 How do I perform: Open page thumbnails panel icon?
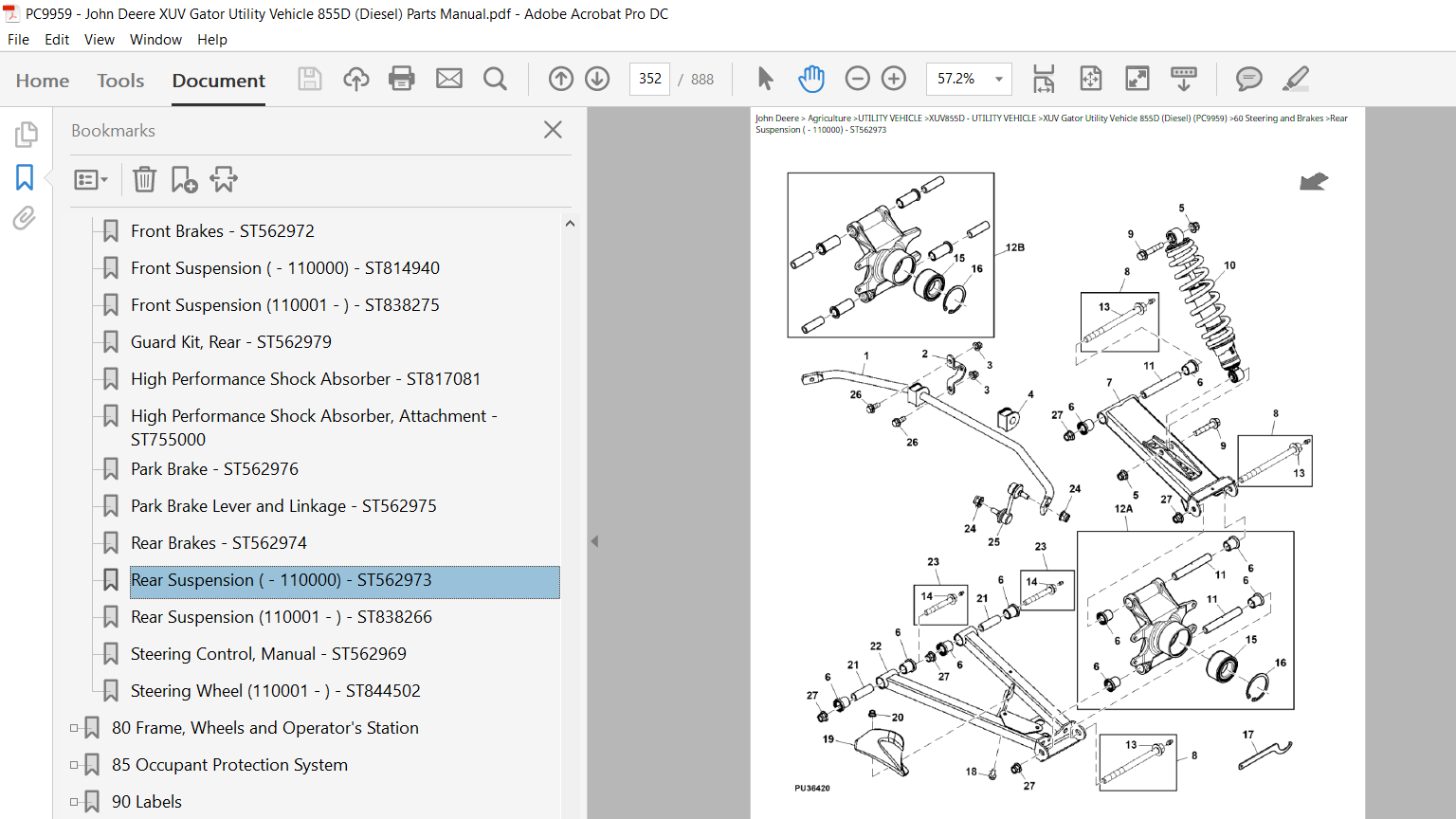[x=26, y=135]
